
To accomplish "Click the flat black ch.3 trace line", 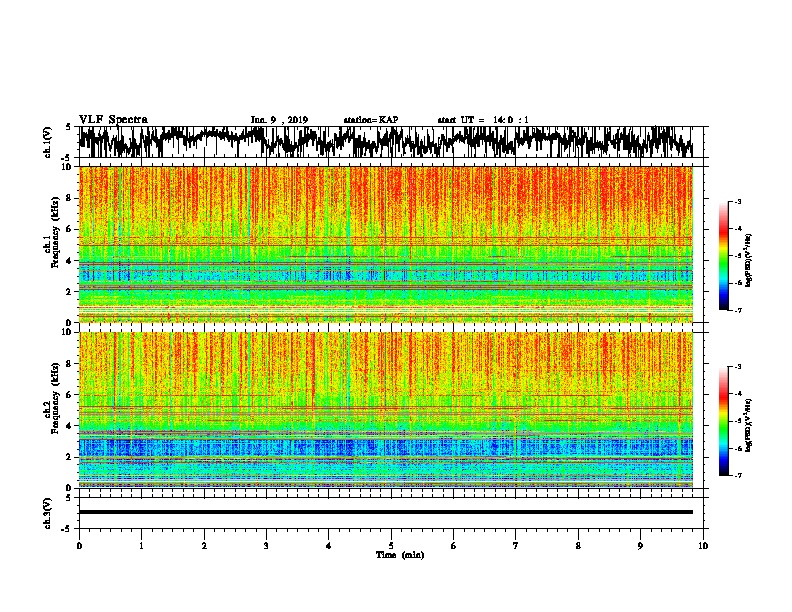I will 386,512.
